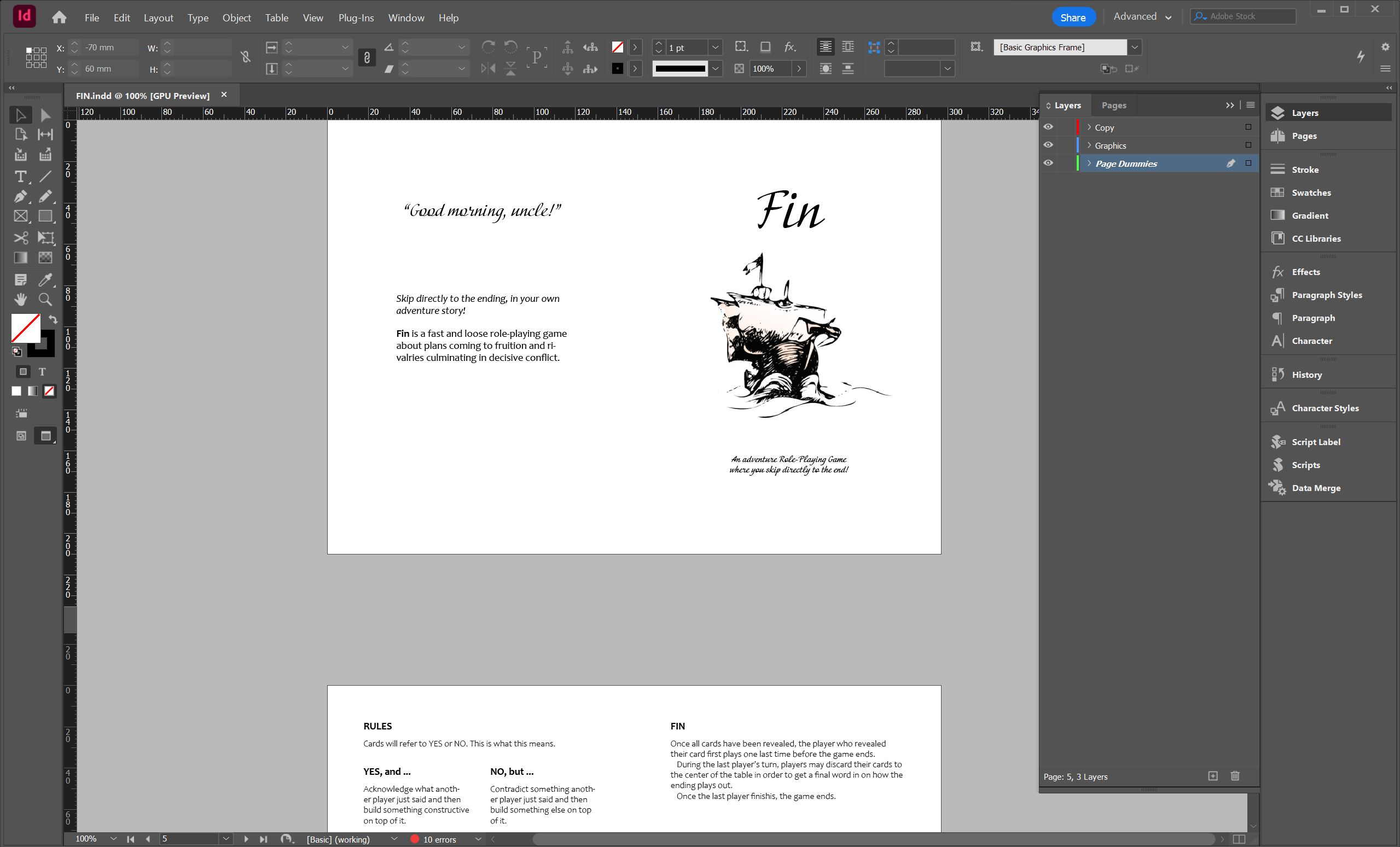Image resolution: width=1400 pixels, height=847 pixels.
Task: Select the Zoom tool
Action: click(45, 300)
